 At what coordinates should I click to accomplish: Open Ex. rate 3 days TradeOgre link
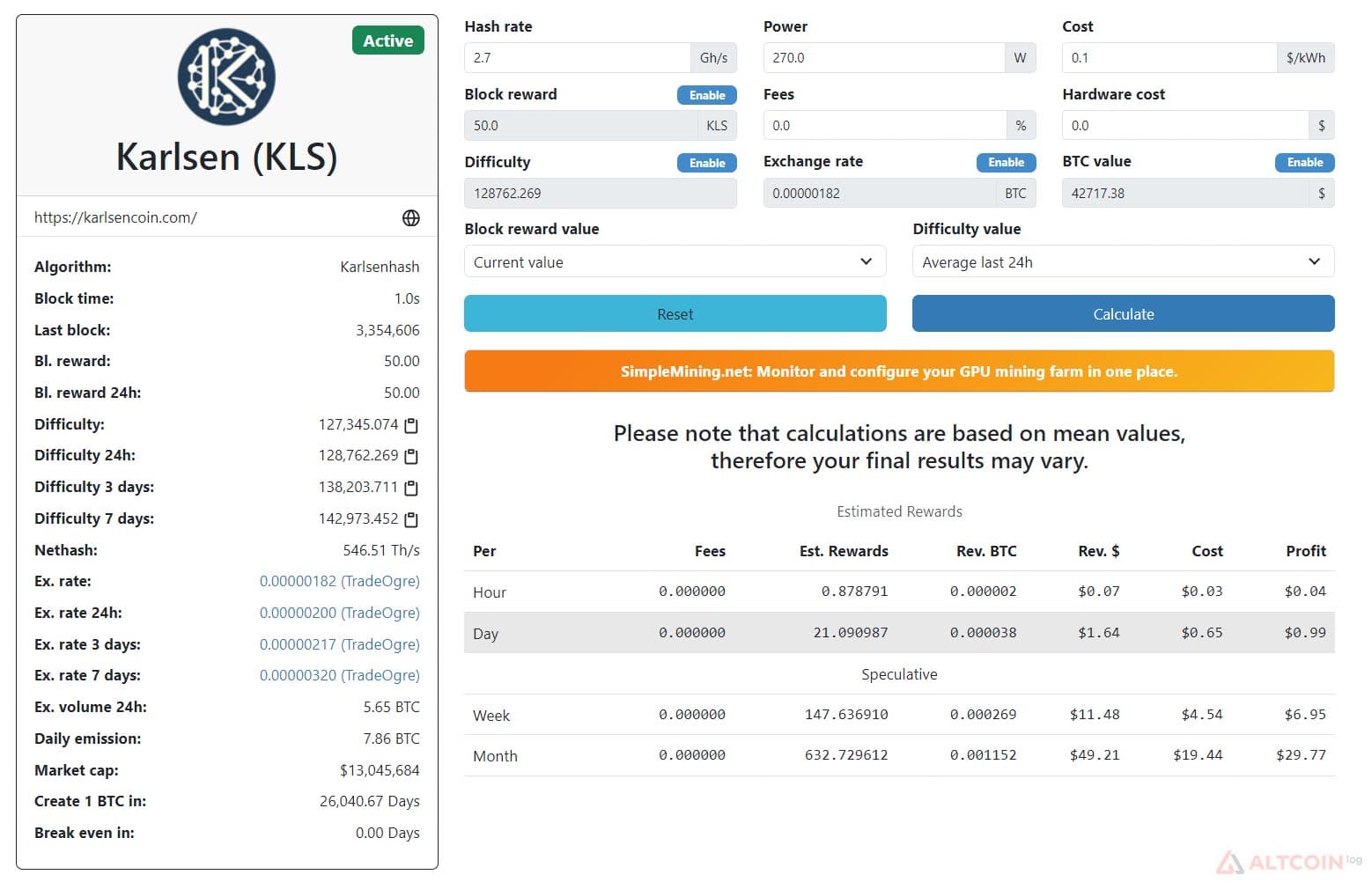pyautogui.click(x=339, y=644)
